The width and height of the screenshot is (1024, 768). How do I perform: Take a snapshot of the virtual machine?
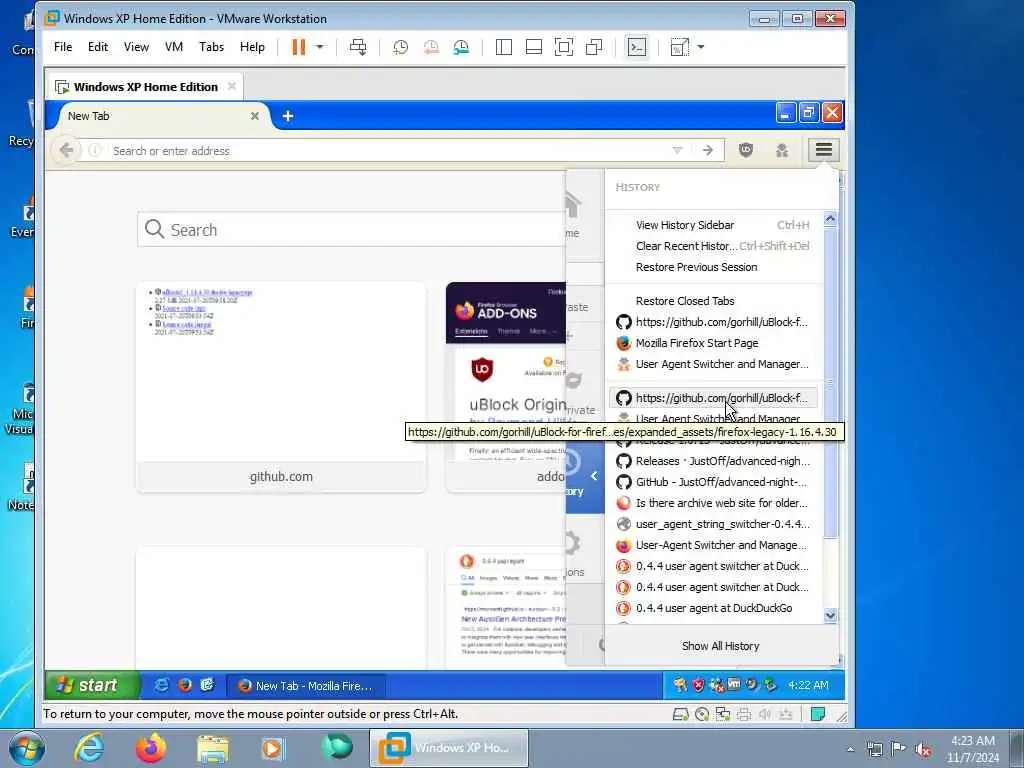pyautogui.click(x=400, y=47)
